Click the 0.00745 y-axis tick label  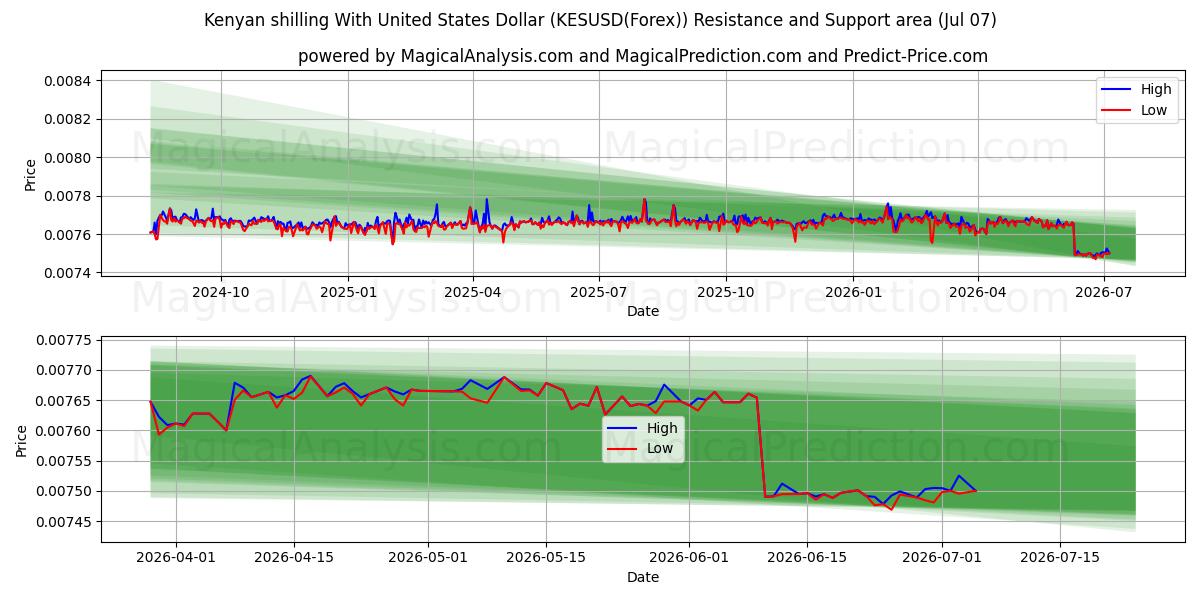[65, 522]
